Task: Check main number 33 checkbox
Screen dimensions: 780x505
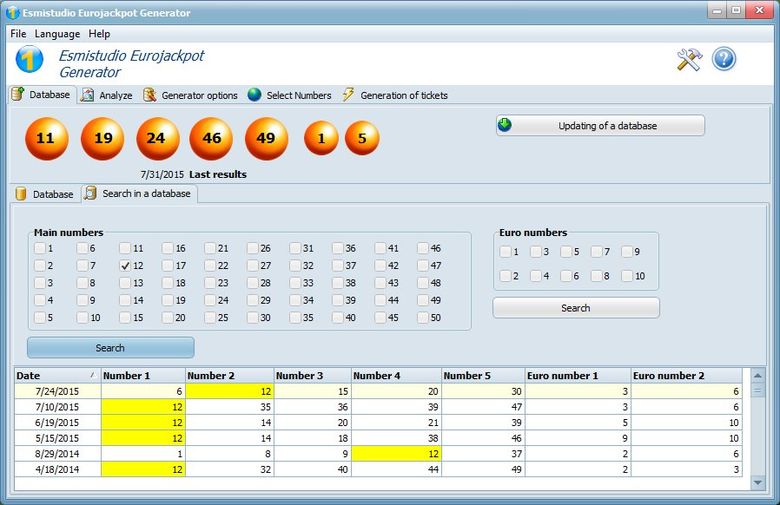Action: coord(295,283)
